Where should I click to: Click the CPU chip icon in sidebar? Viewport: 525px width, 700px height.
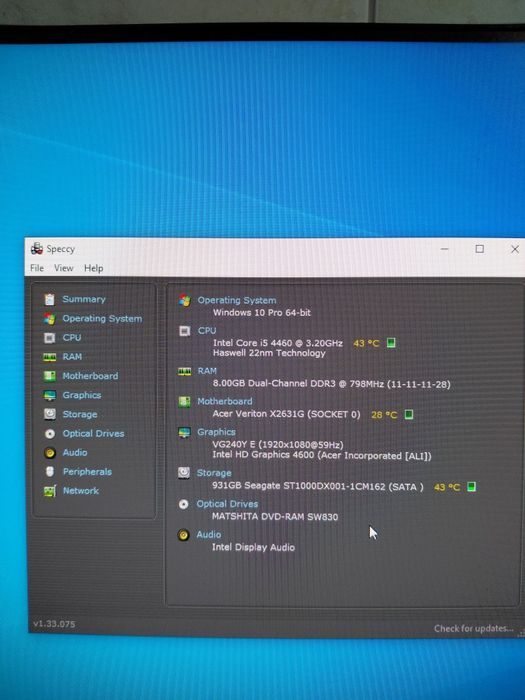(x=50, y=338)
